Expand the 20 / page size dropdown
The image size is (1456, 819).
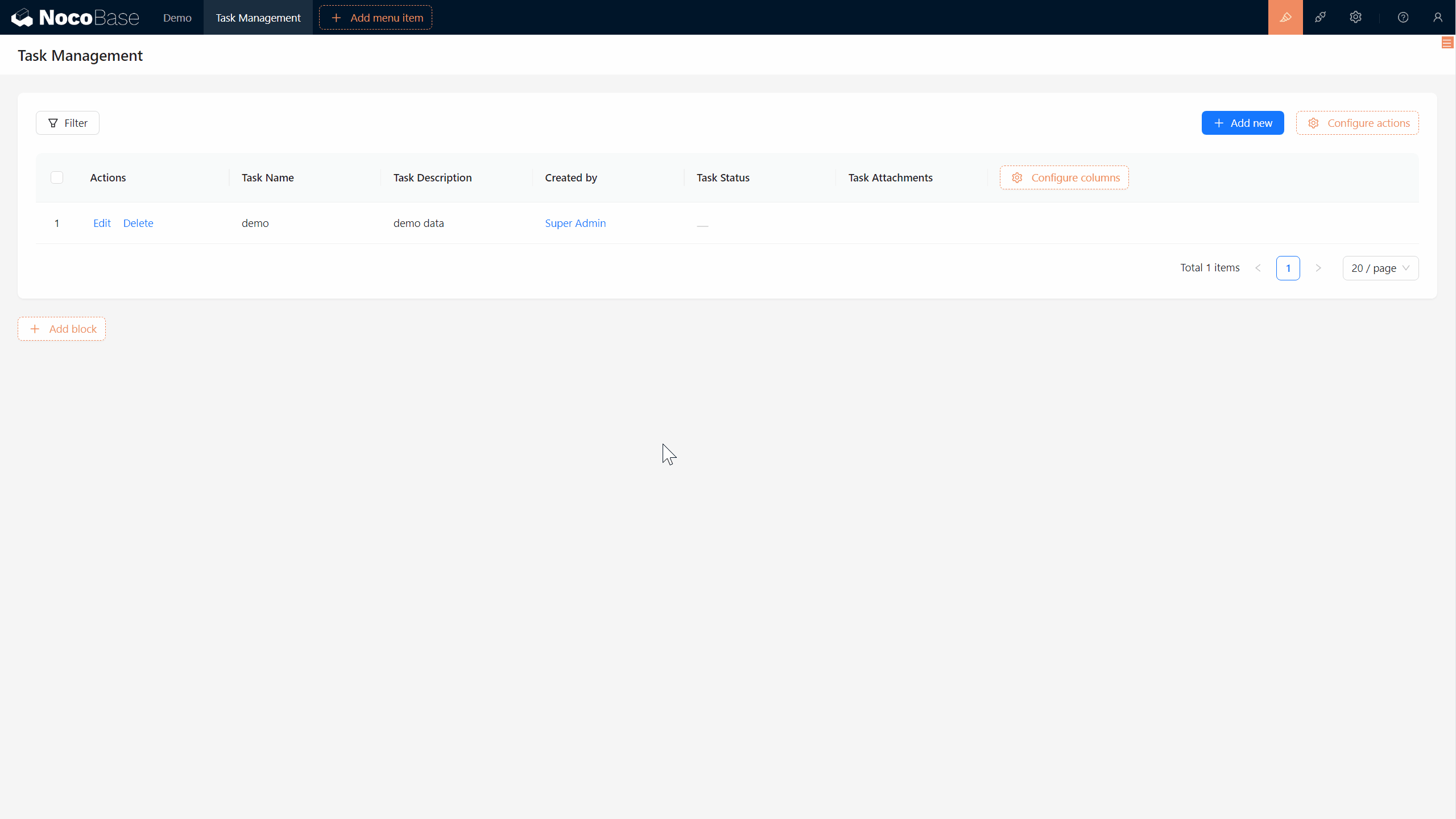click(1380, 268)
